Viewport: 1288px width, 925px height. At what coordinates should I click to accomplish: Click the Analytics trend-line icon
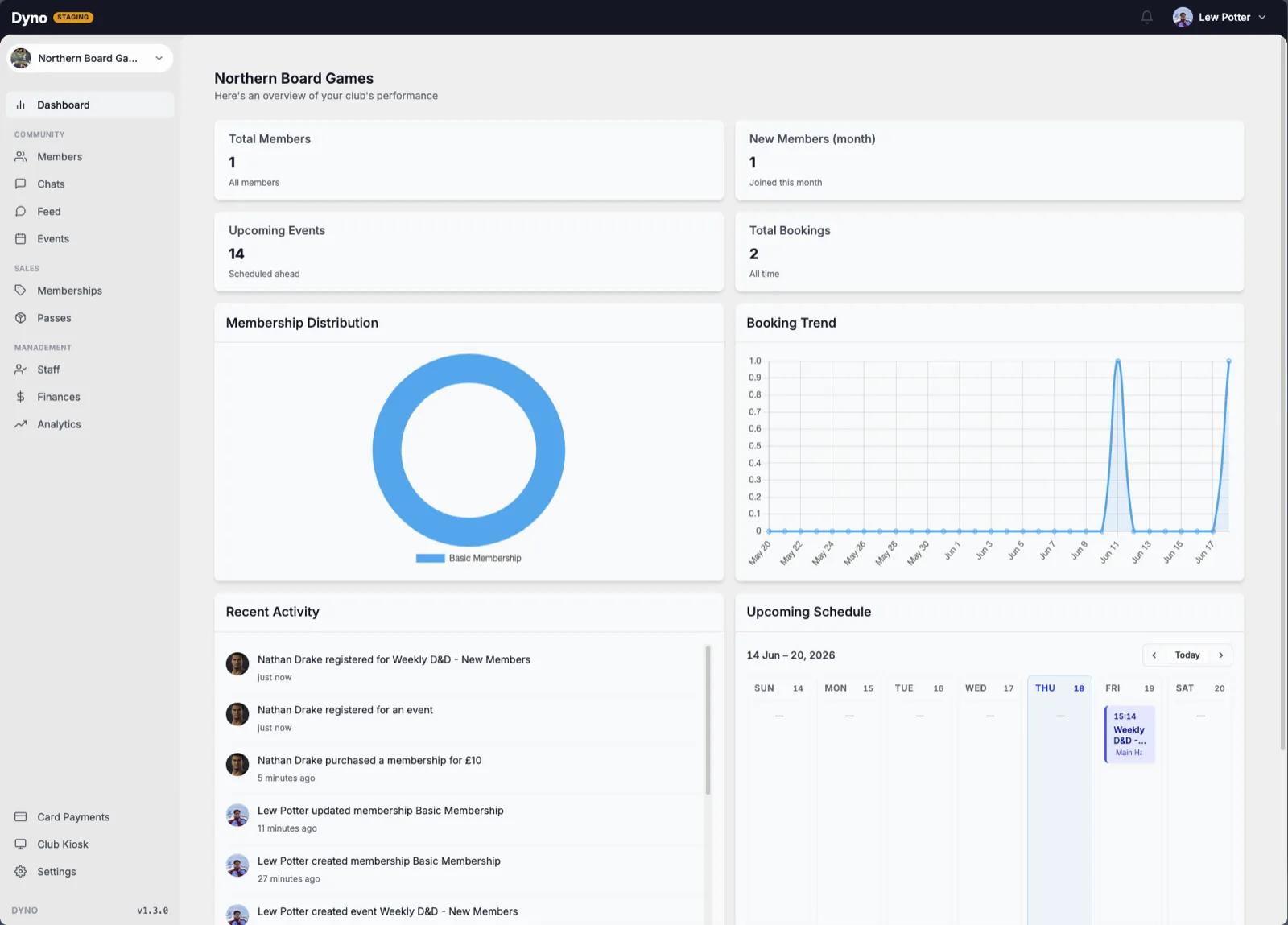(x=21, y=424)
